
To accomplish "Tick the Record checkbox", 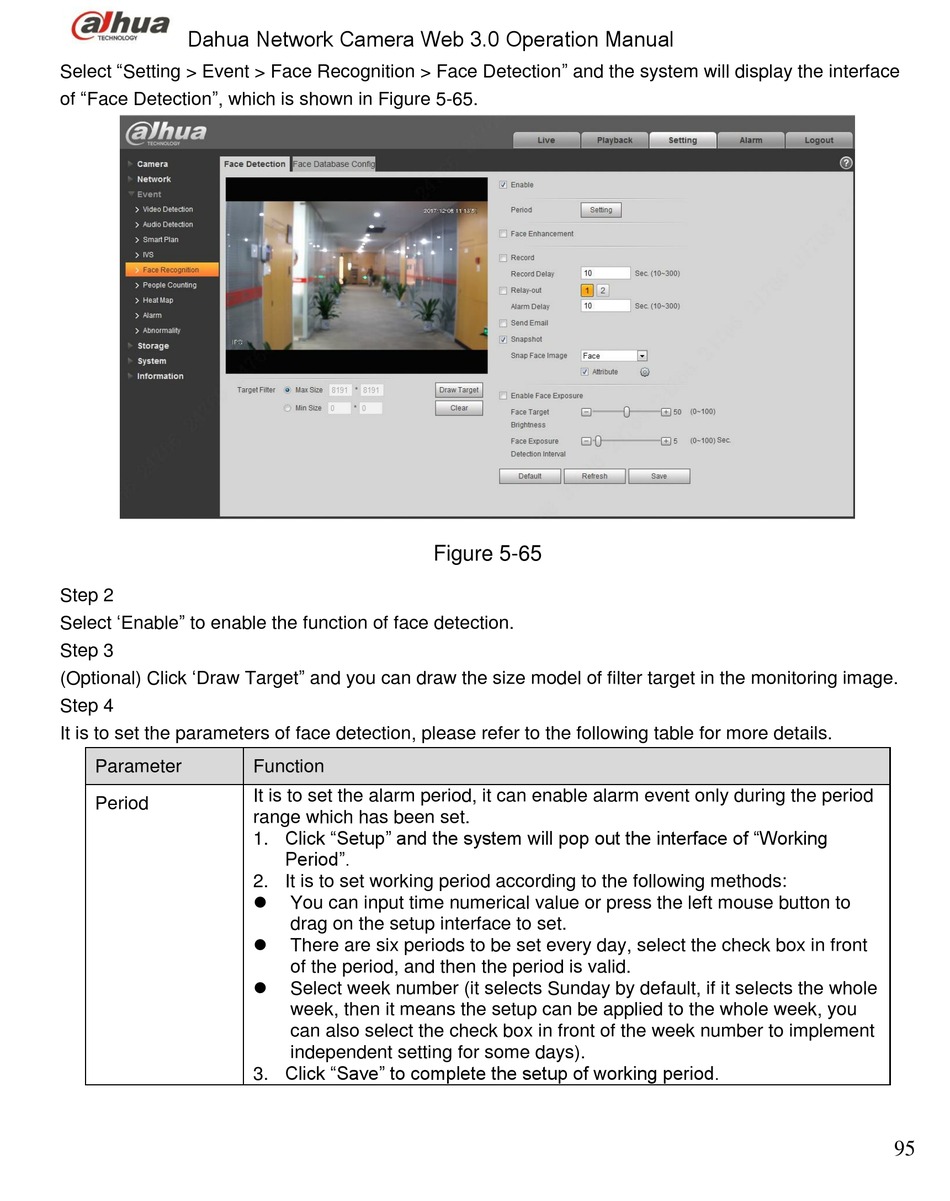I will 503,258.
